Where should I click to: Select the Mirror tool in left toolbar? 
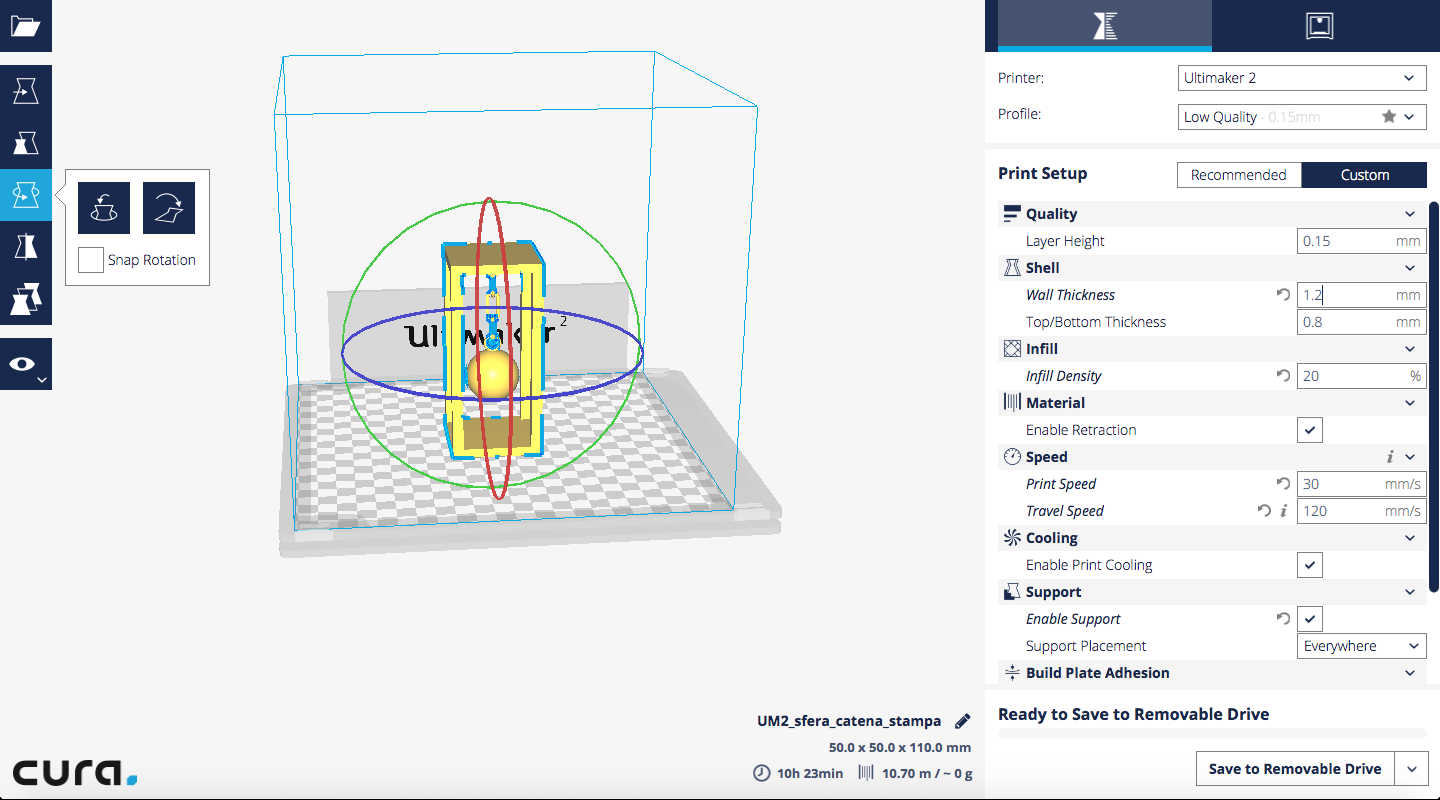[25, 247]
